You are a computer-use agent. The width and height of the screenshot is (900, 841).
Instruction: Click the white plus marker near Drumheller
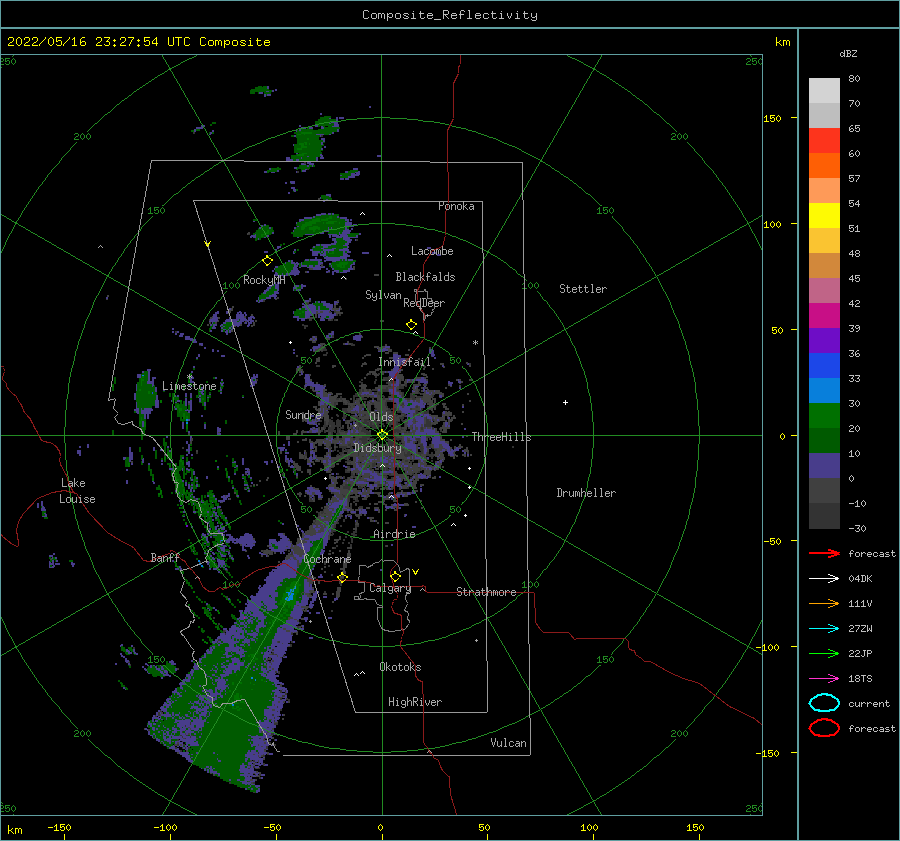tap(565, 402)
